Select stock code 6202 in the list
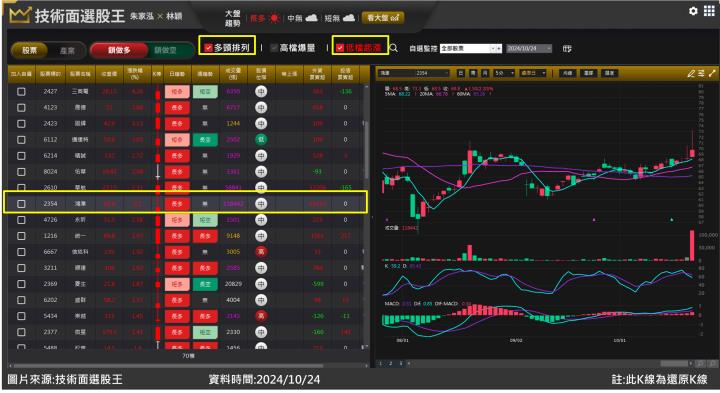The image size is (720, 393). 51,300
